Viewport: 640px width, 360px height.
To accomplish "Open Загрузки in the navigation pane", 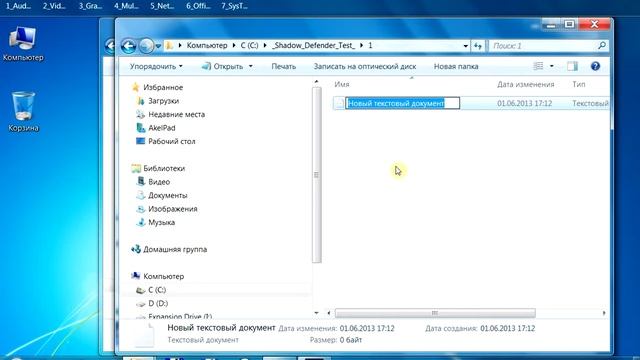I will click(x=163, y=101).
